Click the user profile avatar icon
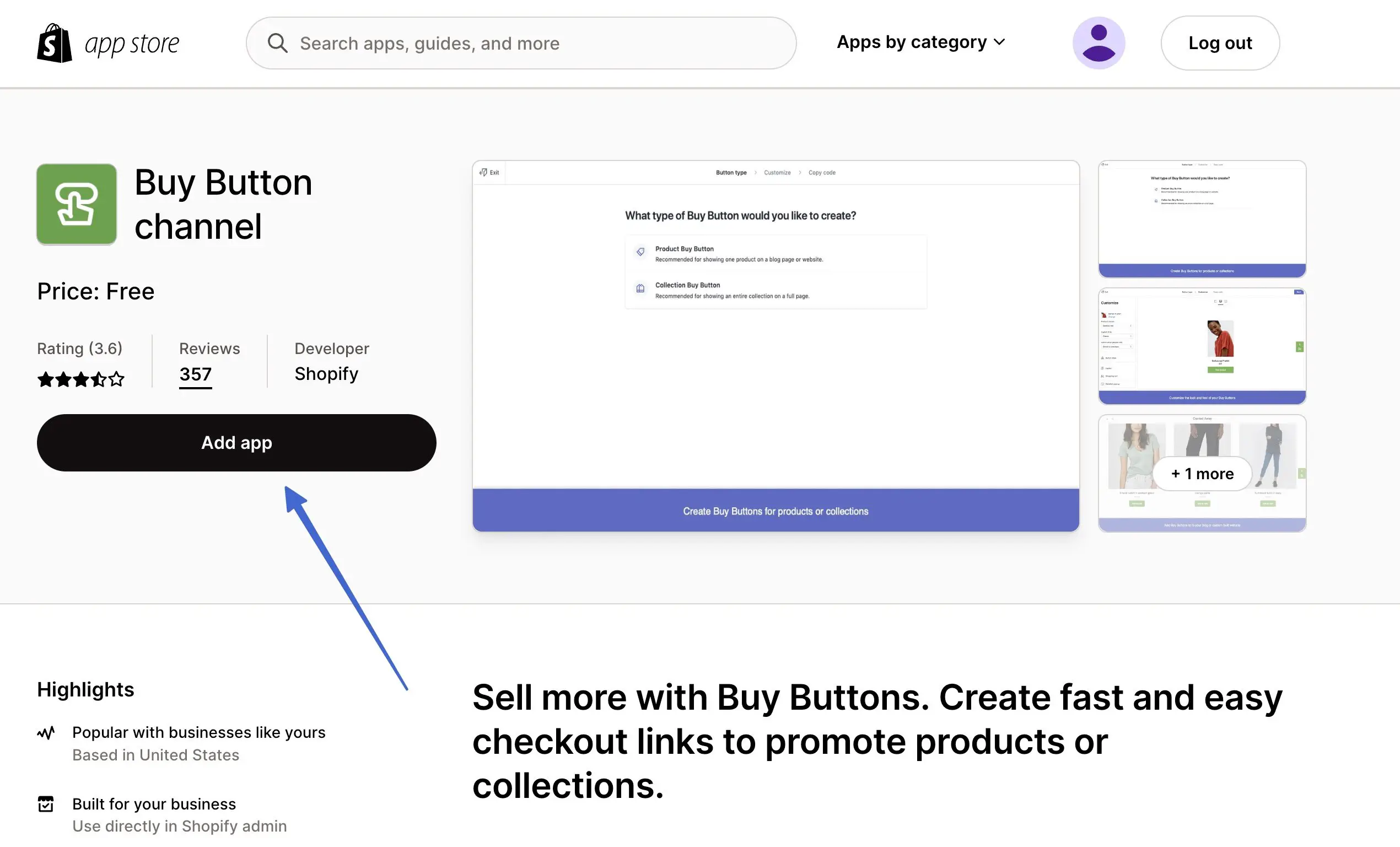Screen dimensions: 1400x847 [1098, 42]
